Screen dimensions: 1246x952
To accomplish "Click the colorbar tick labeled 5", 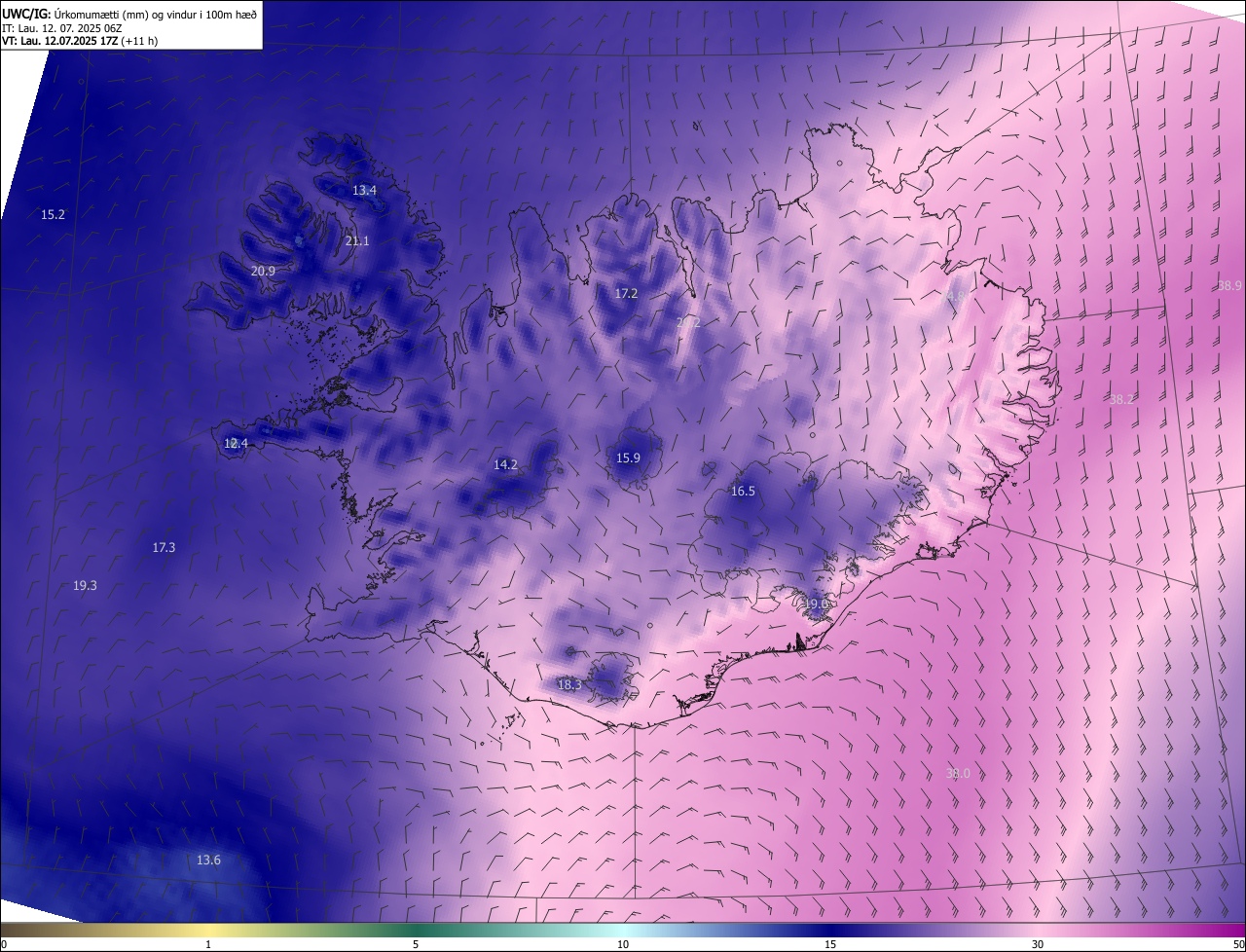I will [x=416, y=944].
